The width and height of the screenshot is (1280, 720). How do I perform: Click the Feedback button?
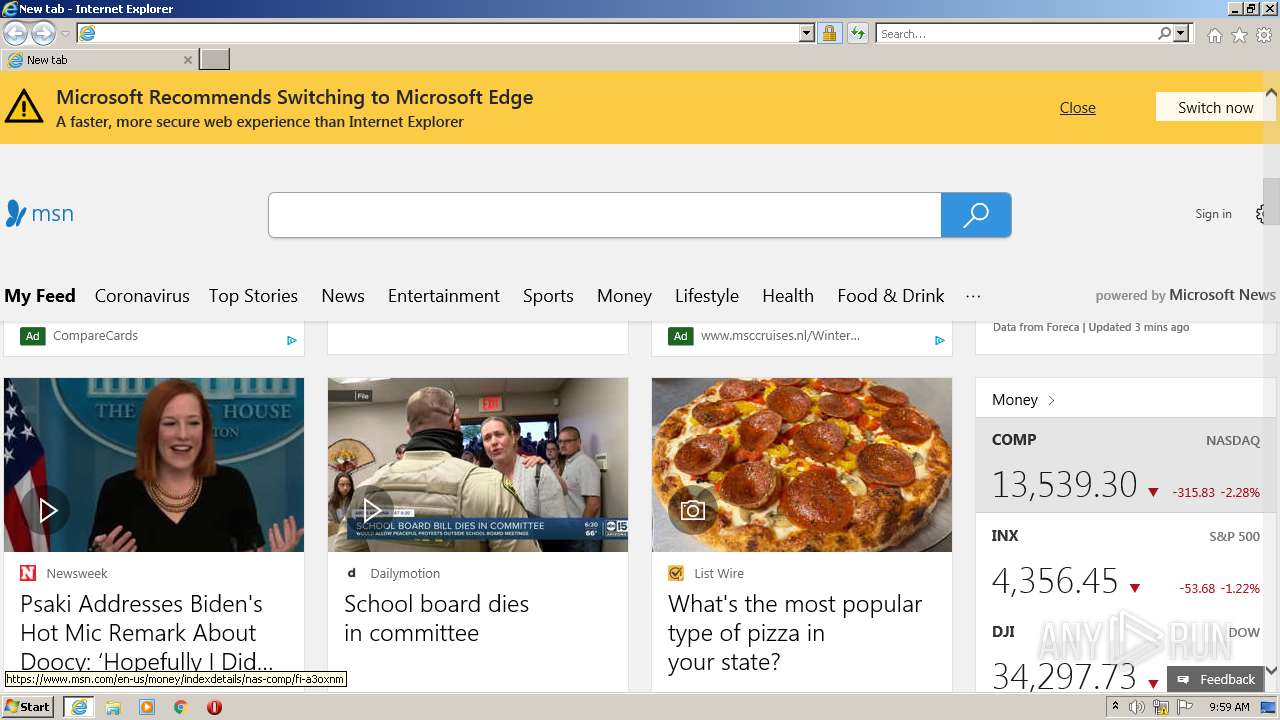(x=1216, y=679)
